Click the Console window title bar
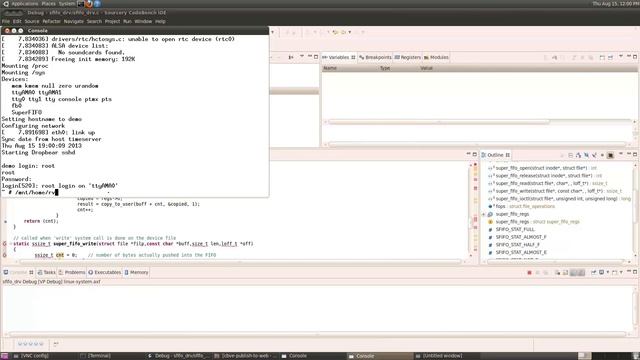 (x=135, y=31)
